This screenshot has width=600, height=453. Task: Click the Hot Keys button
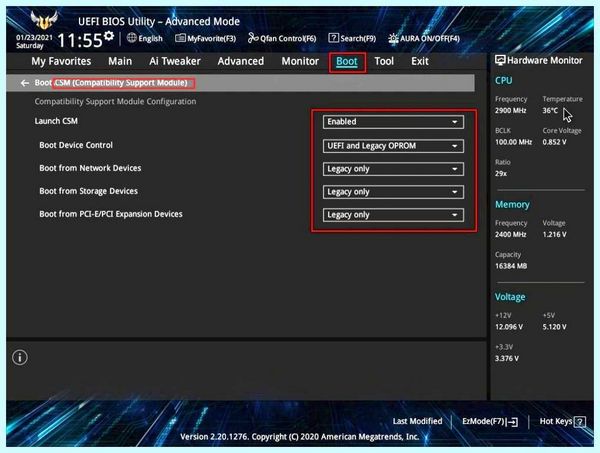point(562,422)
